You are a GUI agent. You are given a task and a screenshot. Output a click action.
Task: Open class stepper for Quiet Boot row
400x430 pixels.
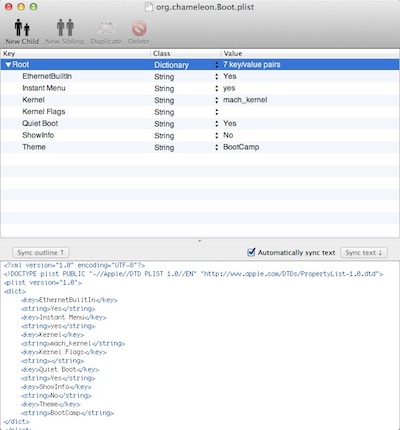(217, 124)
